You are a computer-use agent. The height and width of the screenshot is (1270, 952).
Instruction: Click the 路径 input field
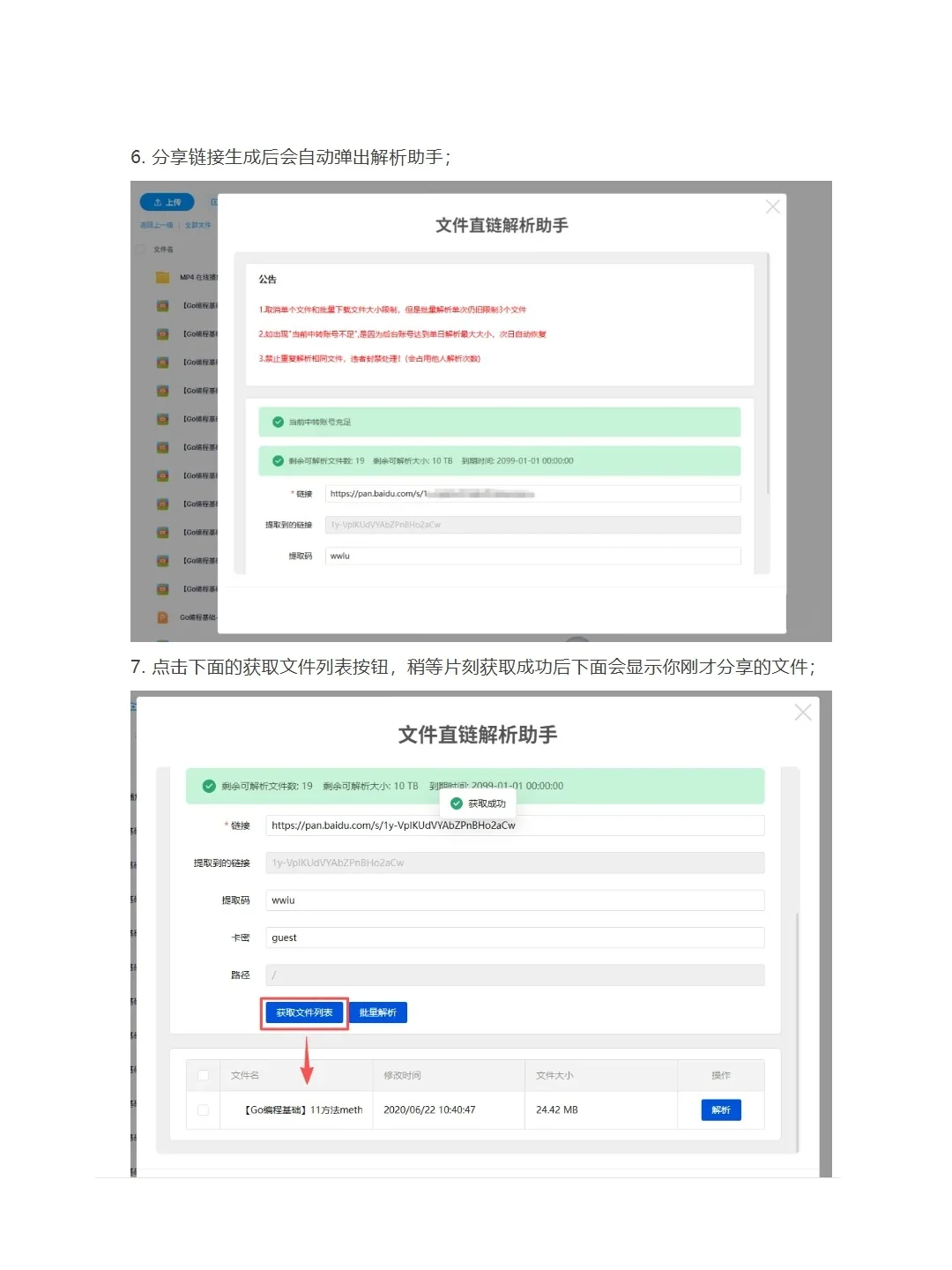pyautogui.click(x=516, y=975)
